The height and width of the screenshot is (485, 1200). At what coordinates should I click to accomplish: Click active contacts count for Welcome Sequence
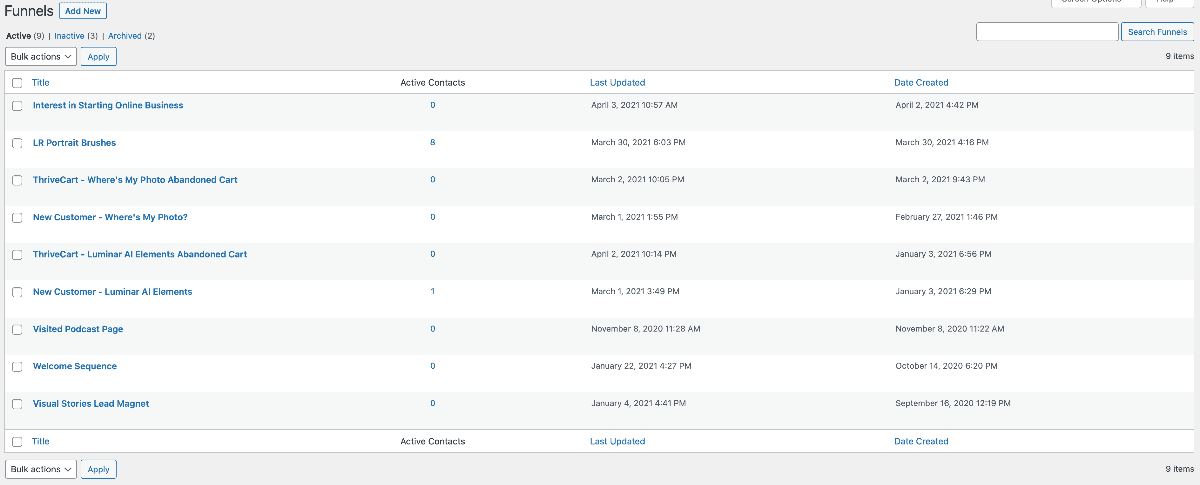(433, 366)
